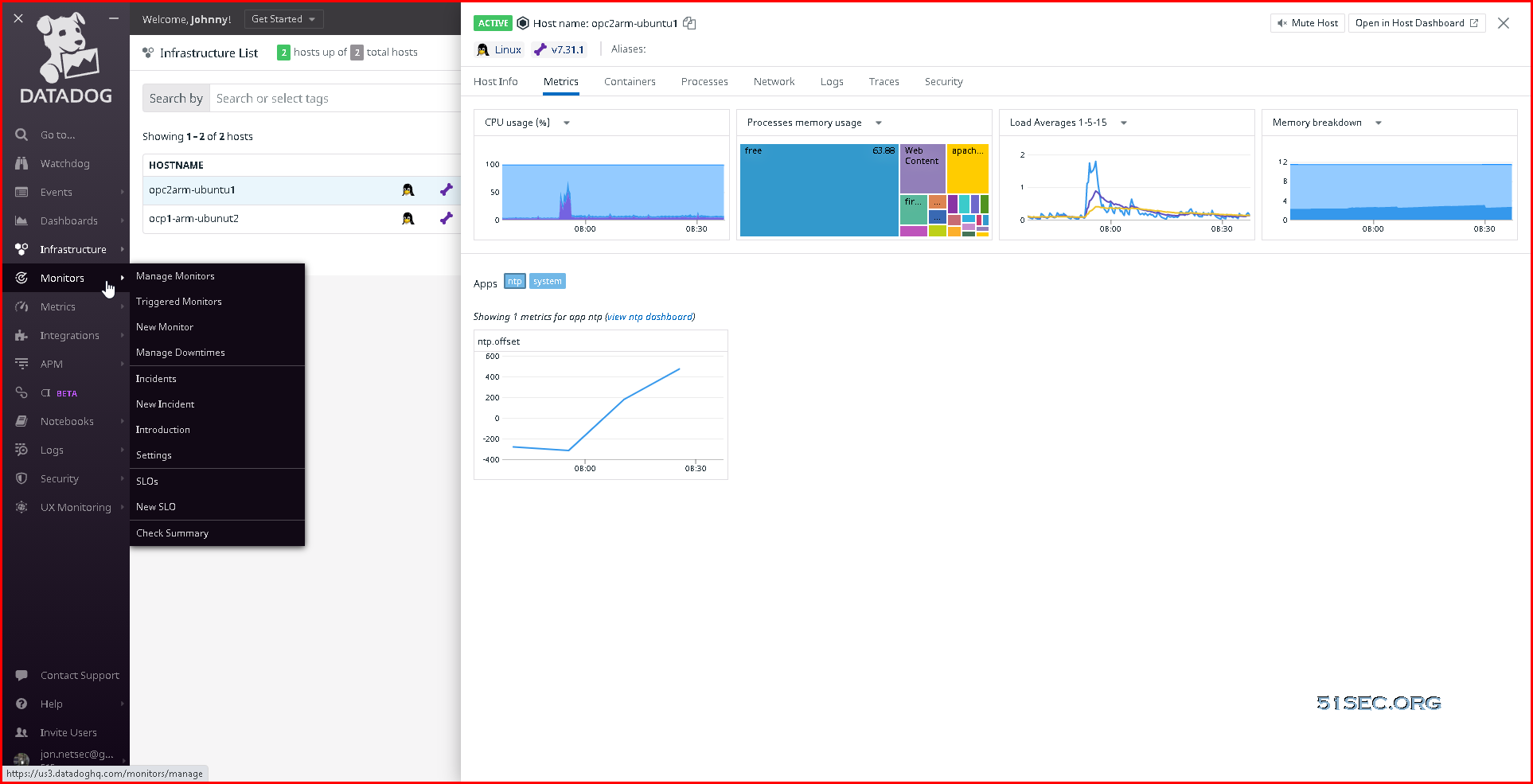Open the CPU usage graph dropdown

[567, 123]
